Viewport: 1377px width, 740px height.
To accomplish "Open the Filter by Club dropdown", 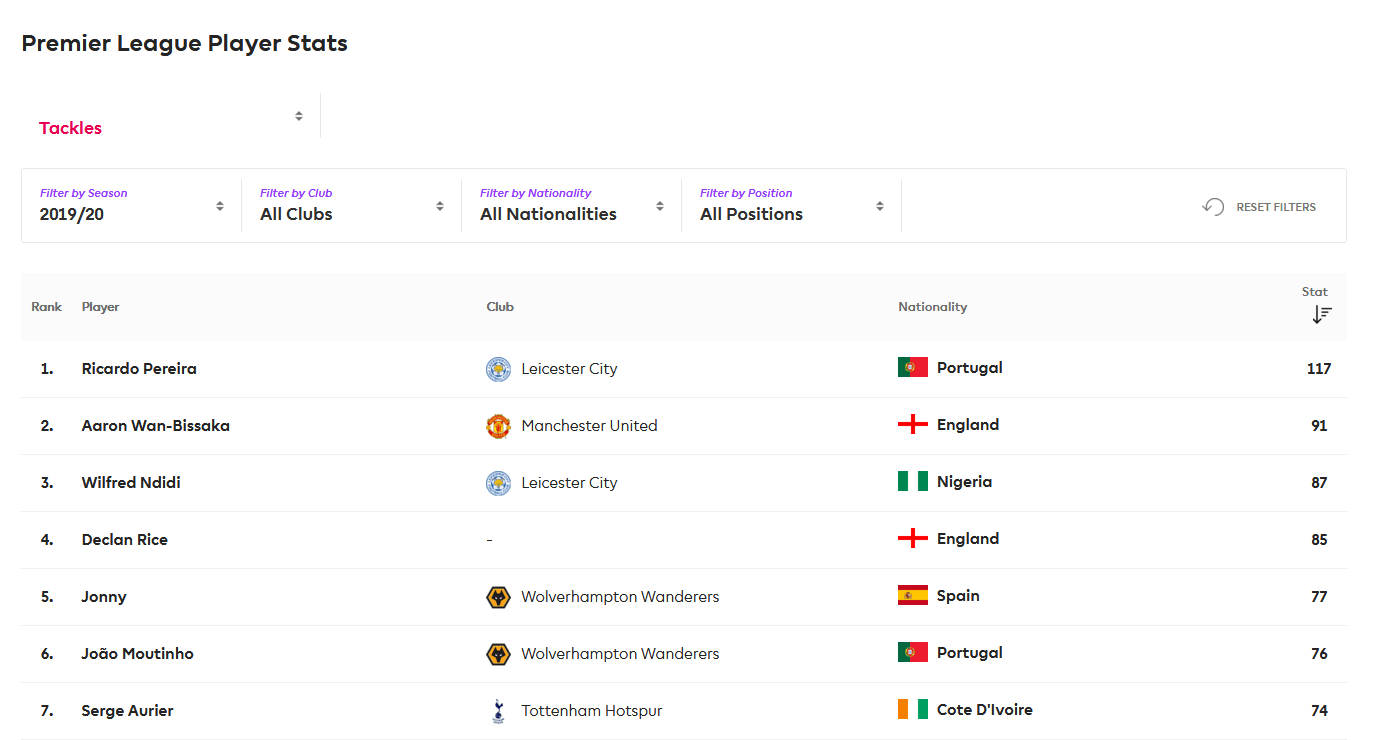I will 352,205.
